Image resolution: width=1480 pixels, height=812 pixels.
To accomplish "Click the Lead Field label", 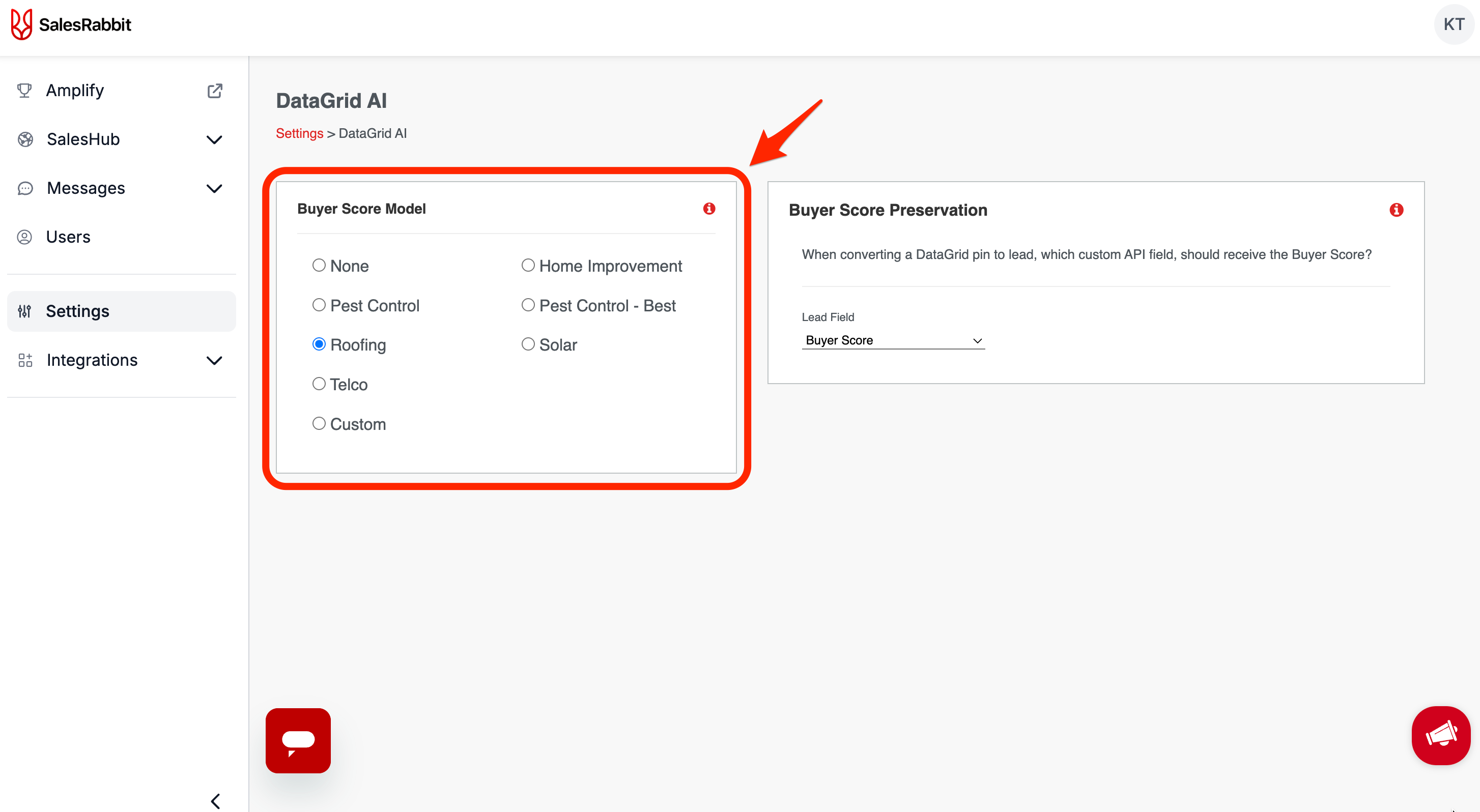I will tap(828, 317).
